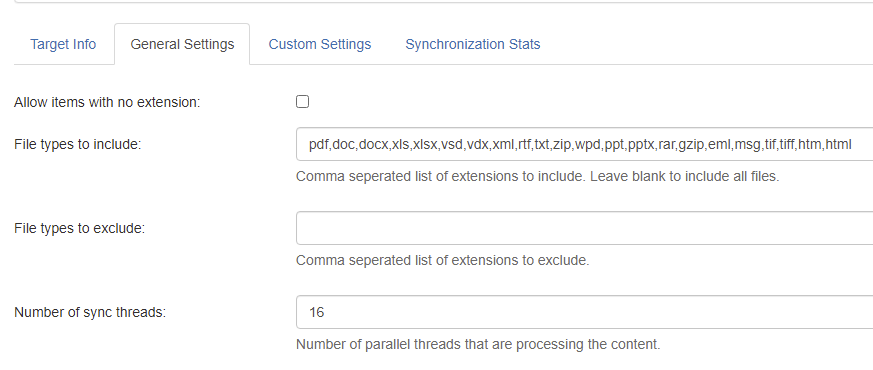Open the Custom Settings tab

click(x=320, y=45)
